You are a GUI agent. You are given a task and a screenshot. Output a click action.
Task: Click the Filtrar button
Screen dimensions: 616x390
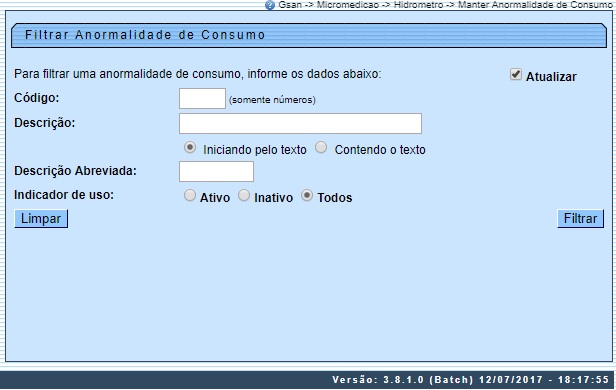[580, 219]
